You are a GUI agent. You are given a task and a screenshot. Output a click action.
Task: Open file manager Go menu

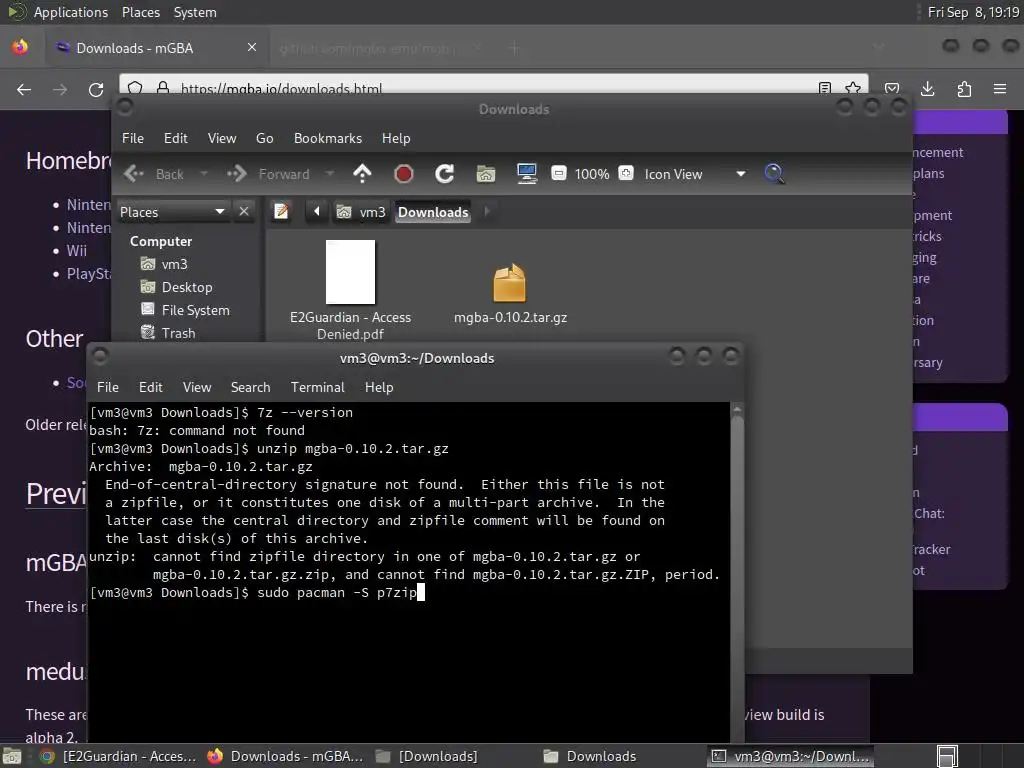click(264, 138)
